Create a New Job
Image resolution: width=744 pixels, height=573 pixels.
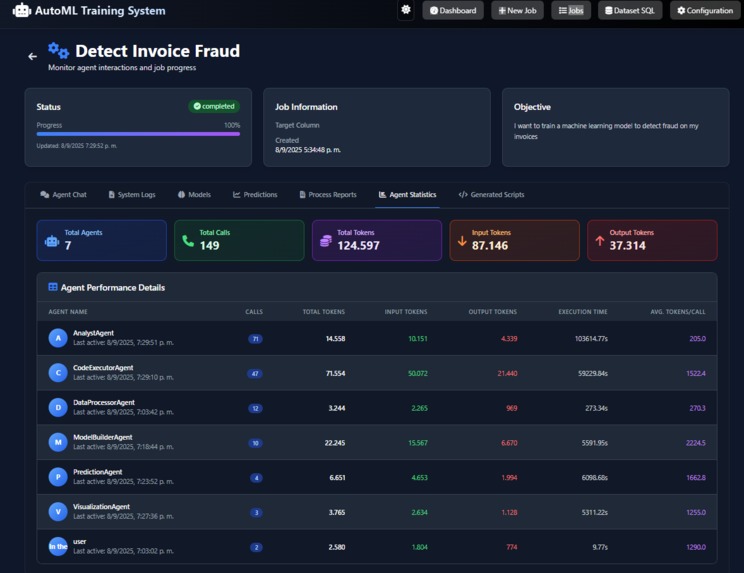click(517, 10)
